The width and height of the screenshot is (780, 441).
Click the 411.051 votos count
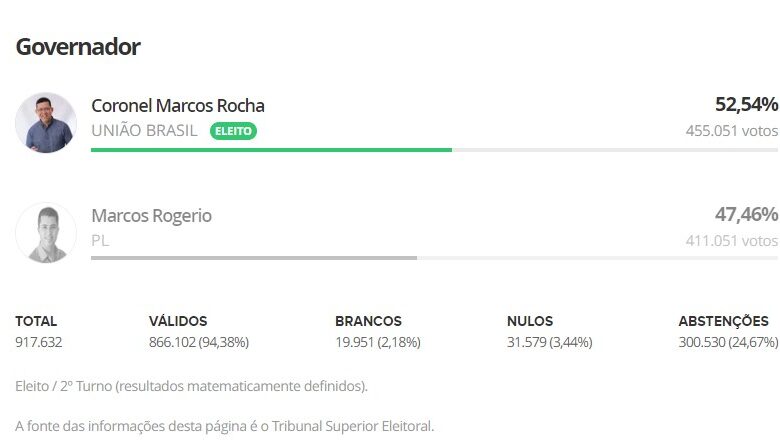pos(731,240)
